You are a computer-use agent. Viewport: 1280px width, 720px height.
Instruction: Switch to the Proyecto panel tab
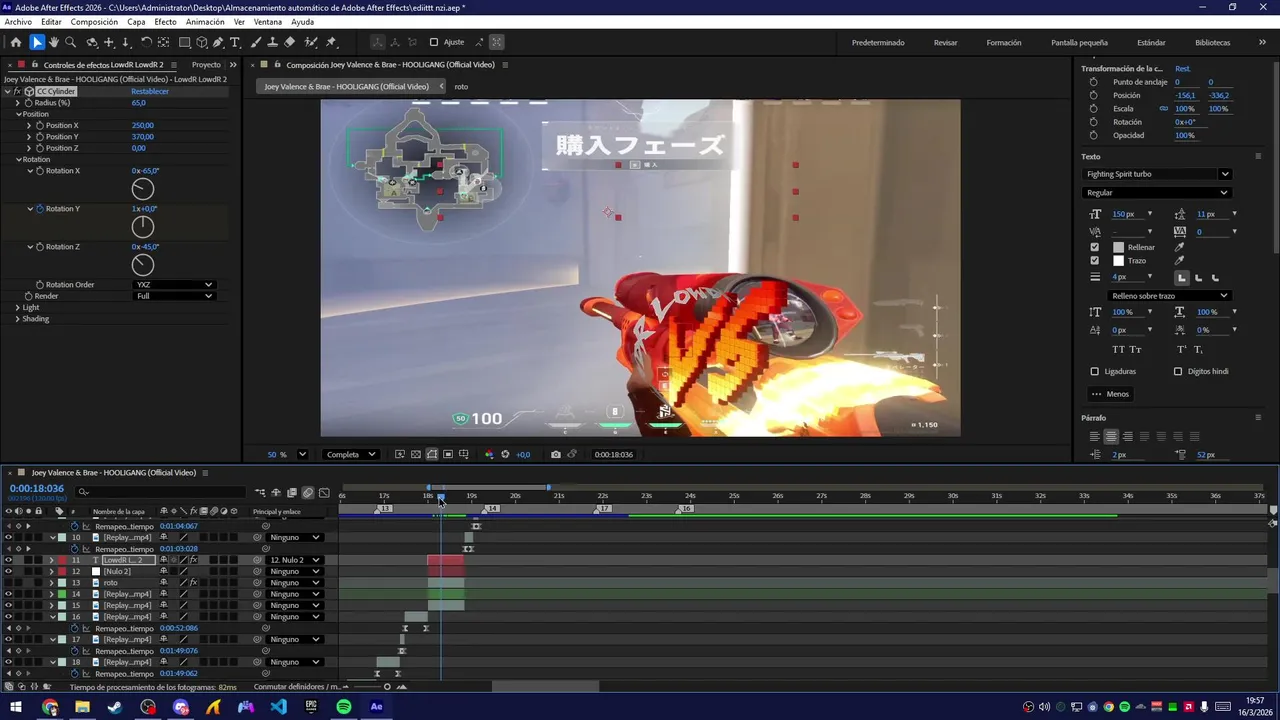(206, 65)
